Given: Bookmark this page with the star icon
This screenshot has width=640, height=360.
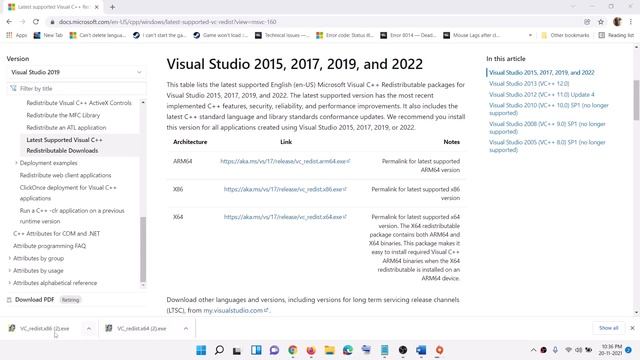Looking at the screenshot, I should (601, 22).
